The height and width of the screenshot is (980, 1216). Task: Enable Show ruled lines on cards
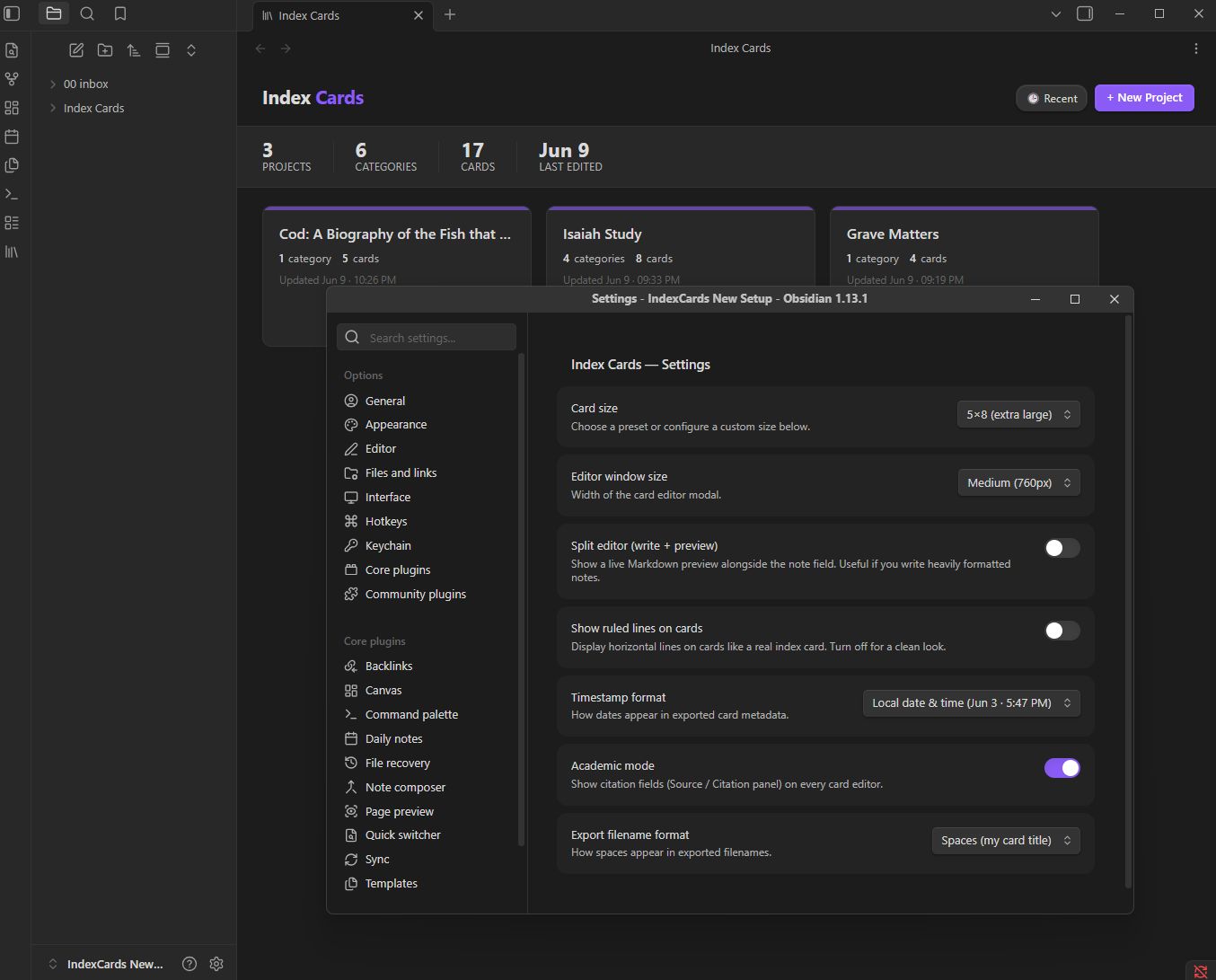tap(1062, 631)
